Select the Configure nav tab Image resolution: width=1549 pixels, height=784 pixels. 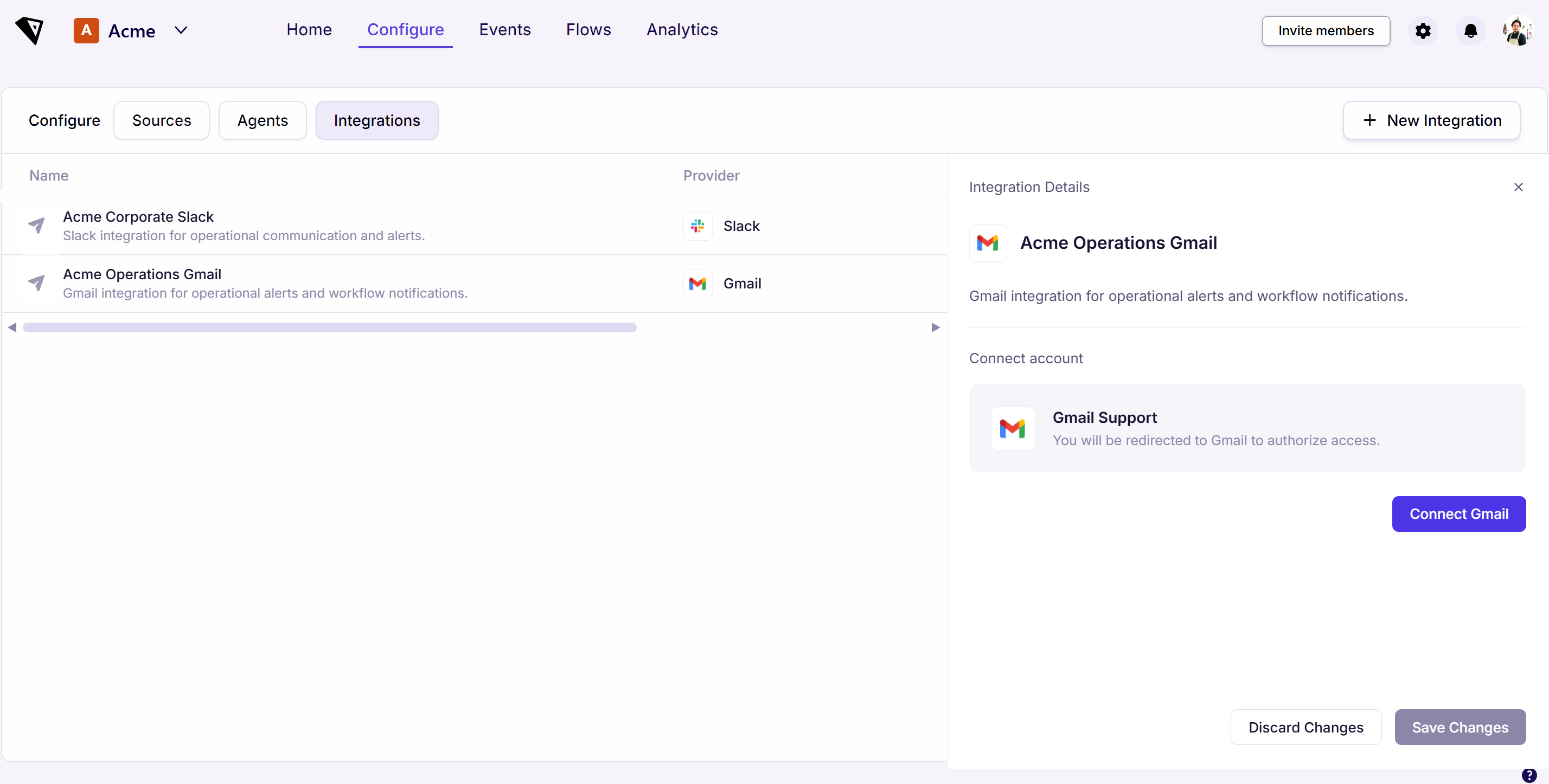point(405,29)
